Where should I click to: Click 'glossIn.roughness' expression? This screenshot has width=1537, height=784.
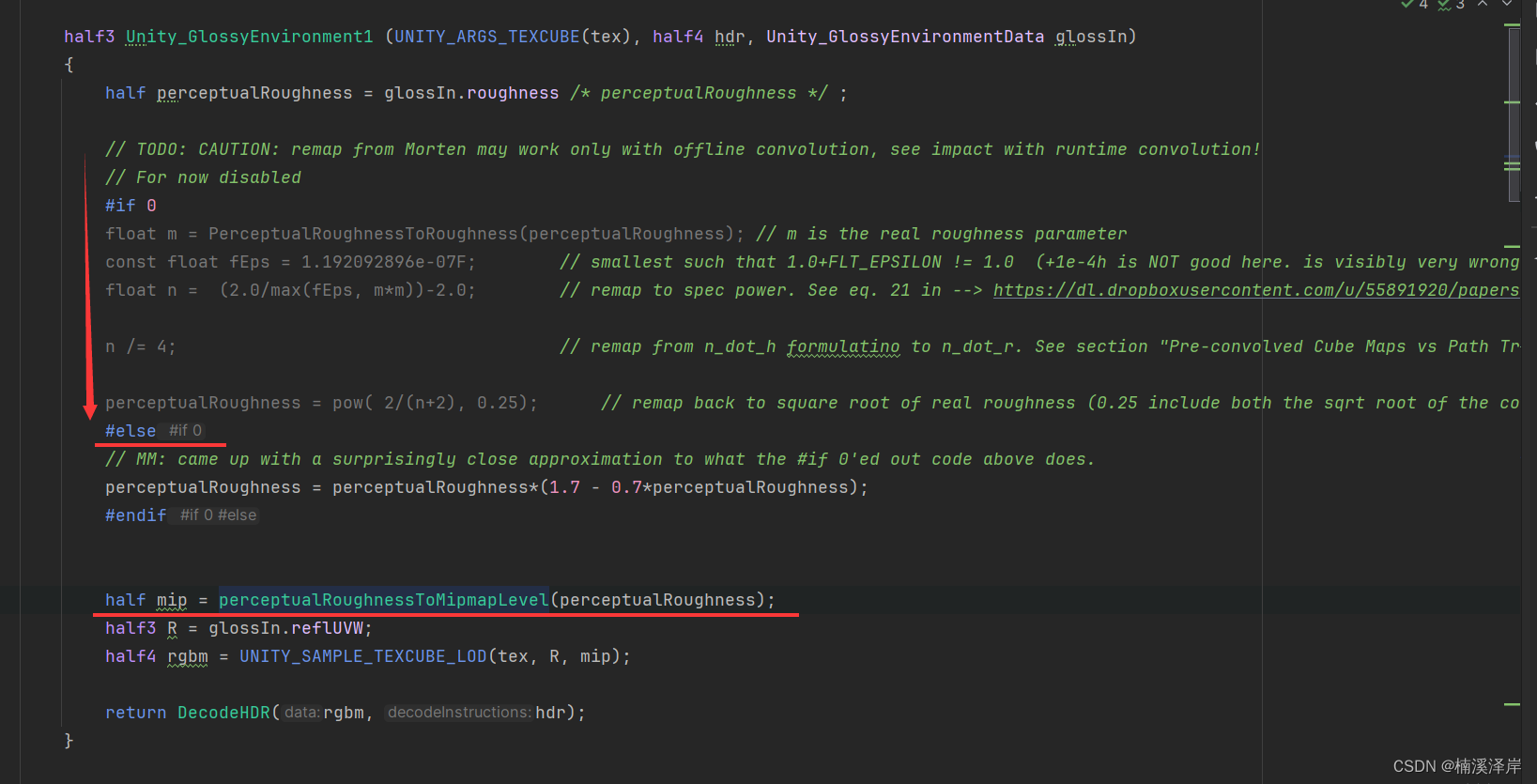[x=471, y=93]
